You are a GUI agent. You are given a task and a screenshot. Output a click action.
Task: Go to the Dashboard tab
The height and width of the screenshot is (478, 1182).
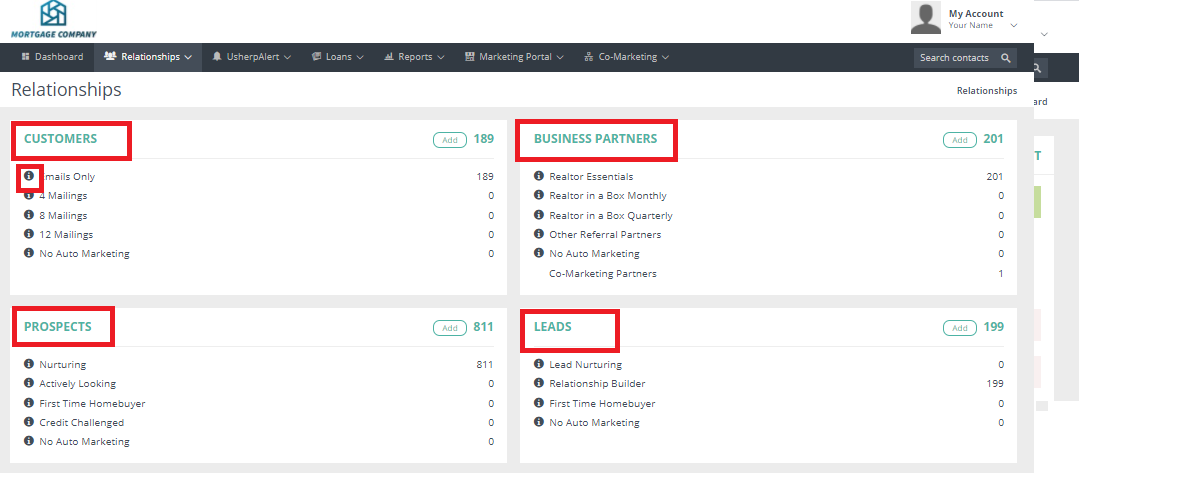(52, 57)
